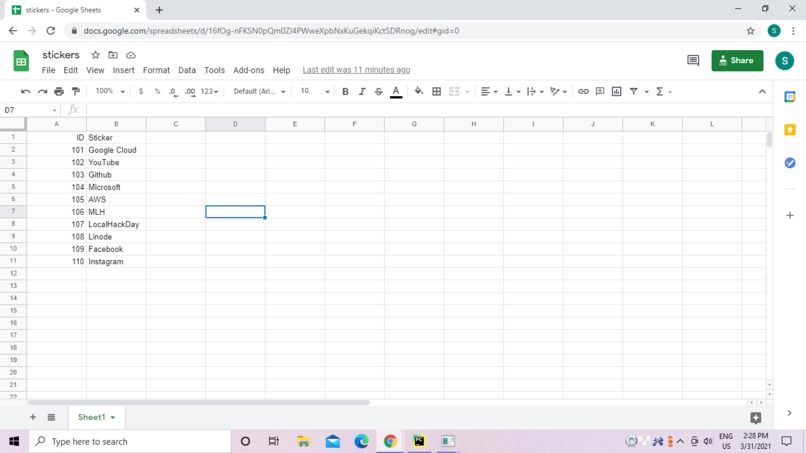The width and height of the screenshot is (806, 453).
Task: Format selection as percent
Action: coord(157,92)
